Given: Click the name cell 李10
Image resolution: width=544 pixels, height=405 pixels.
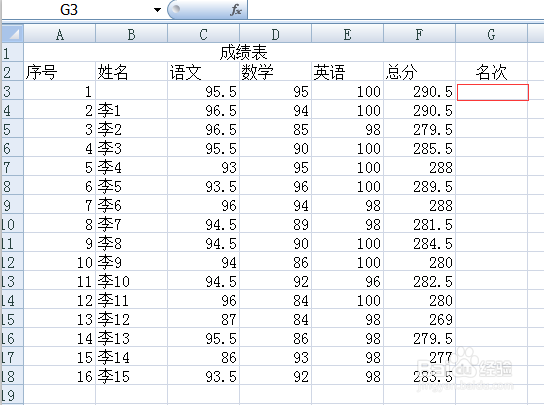Looking at the screenshot, I should [131, 280].
